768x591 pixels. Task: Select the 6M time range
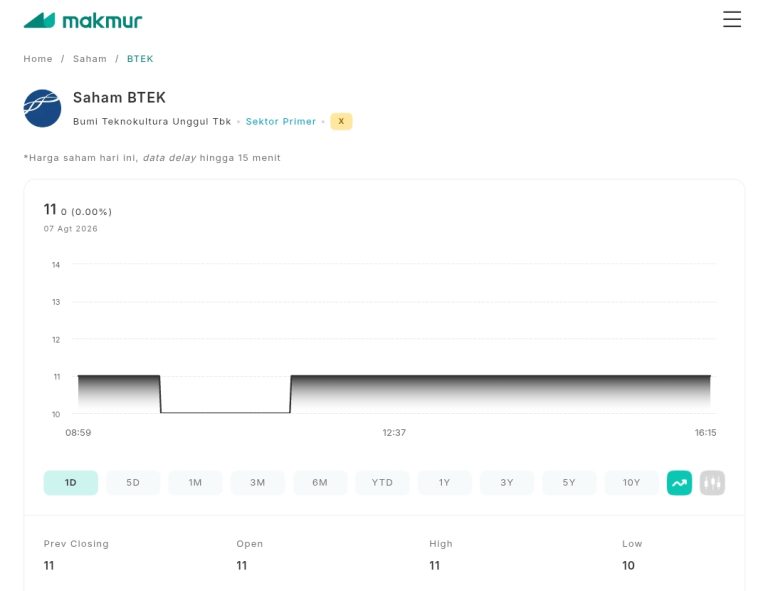[x=320, y=483]
